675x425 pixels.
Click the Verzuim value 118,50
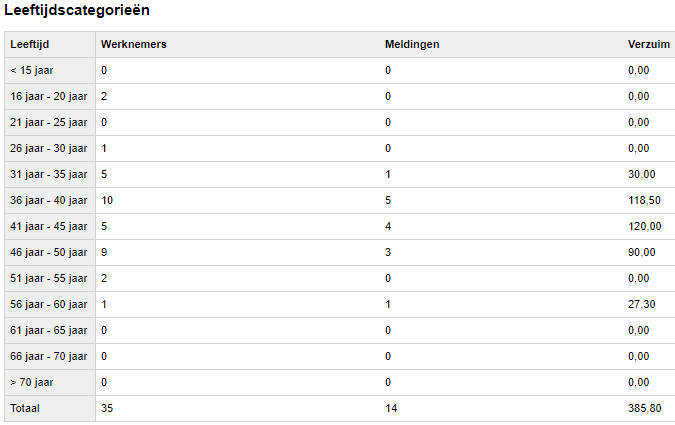[645, 200]
